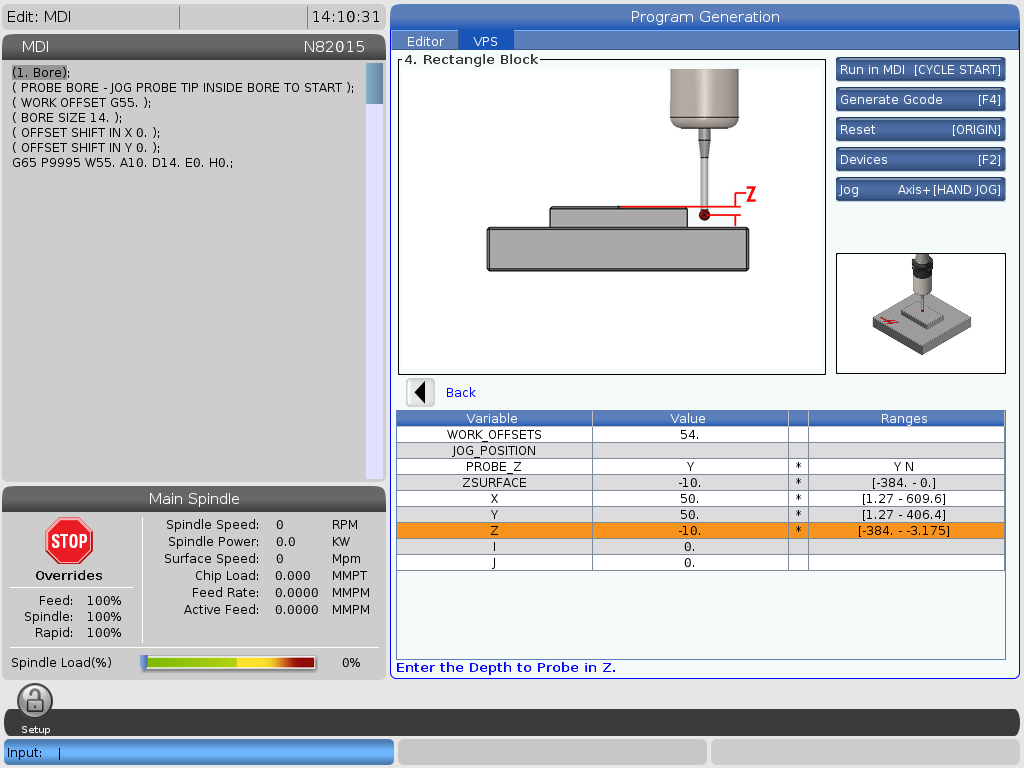Click the Edit: MDI mode label
Image resolution: width=1024 pixels, height=768 pixels.
point(39,17)
